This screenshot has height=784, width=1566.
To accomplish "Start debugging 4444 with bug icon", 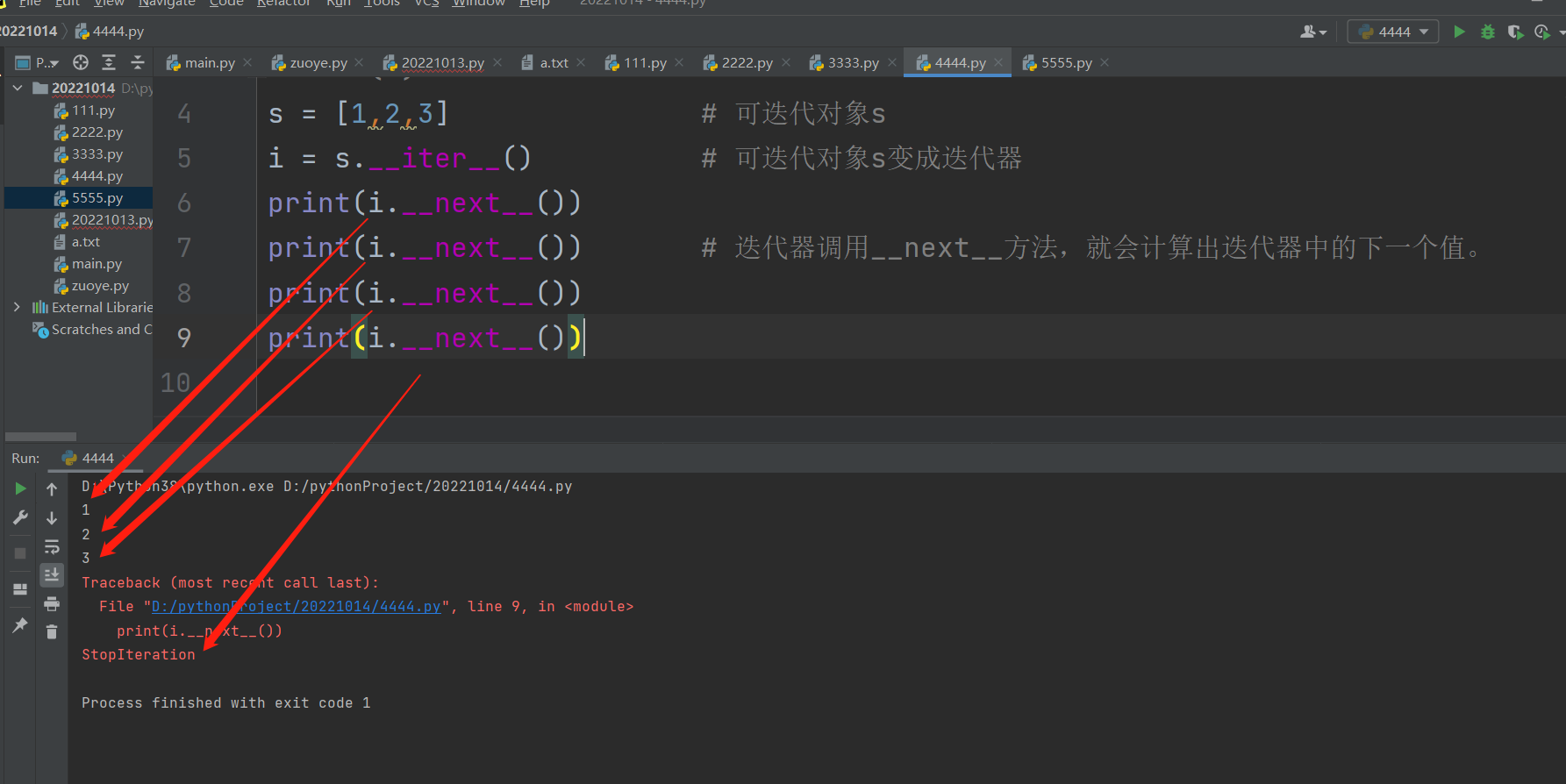I will pyautogui.click(x=1488, y=32).
